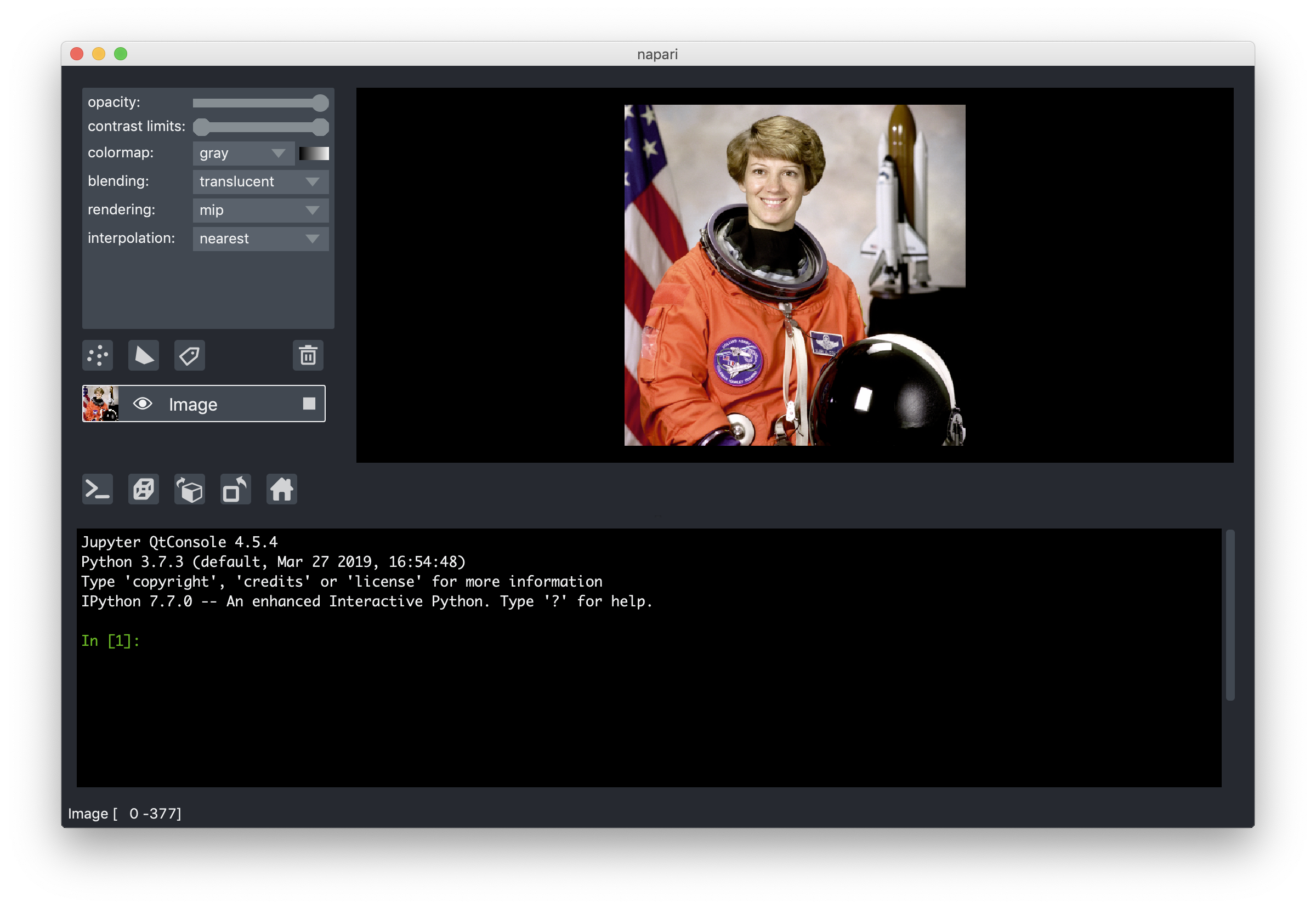Change interpolation from nearest dropdown

(x=260, y=238)
